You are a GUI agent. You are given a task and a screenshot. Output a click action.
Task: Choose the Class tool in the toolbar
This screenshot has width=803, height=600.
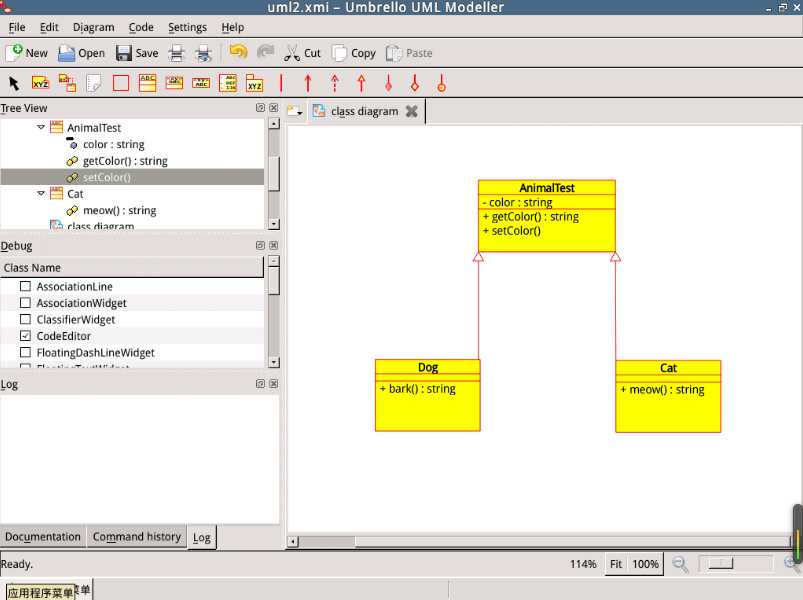147,83
